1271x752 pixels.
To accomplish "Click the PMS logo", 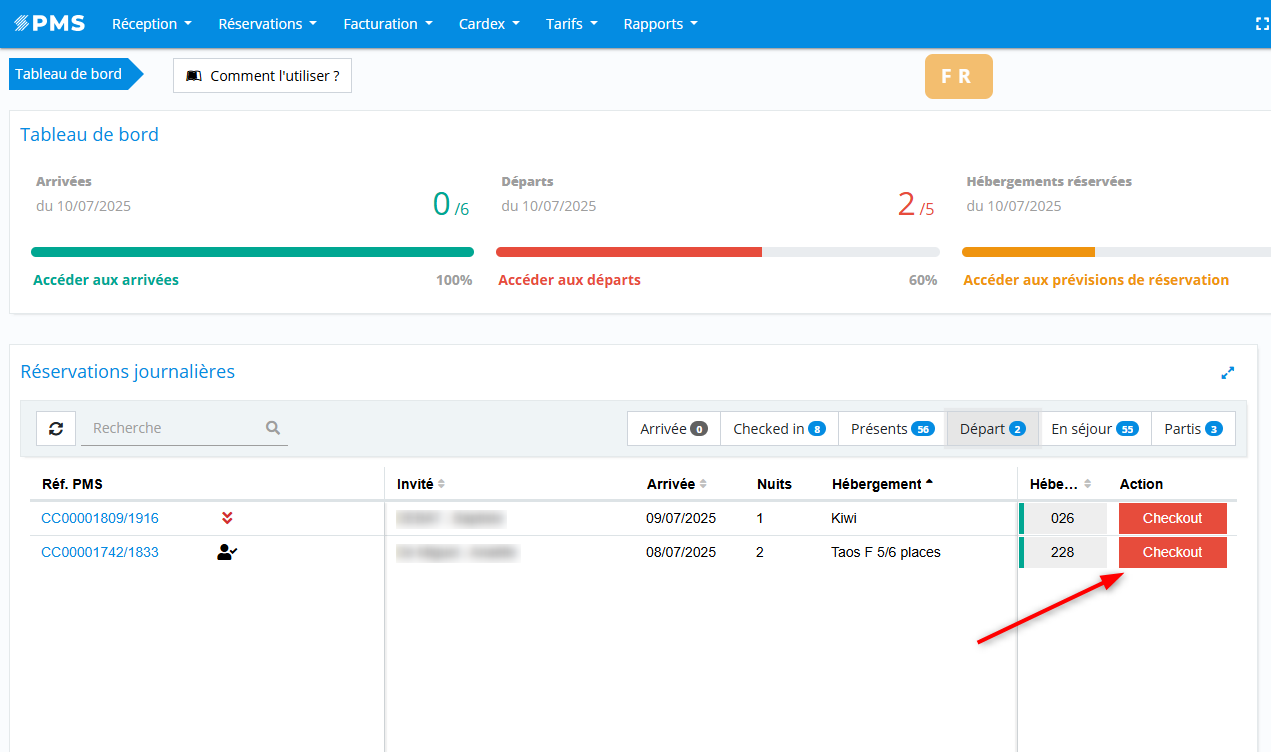I will (x=50, y=24).
